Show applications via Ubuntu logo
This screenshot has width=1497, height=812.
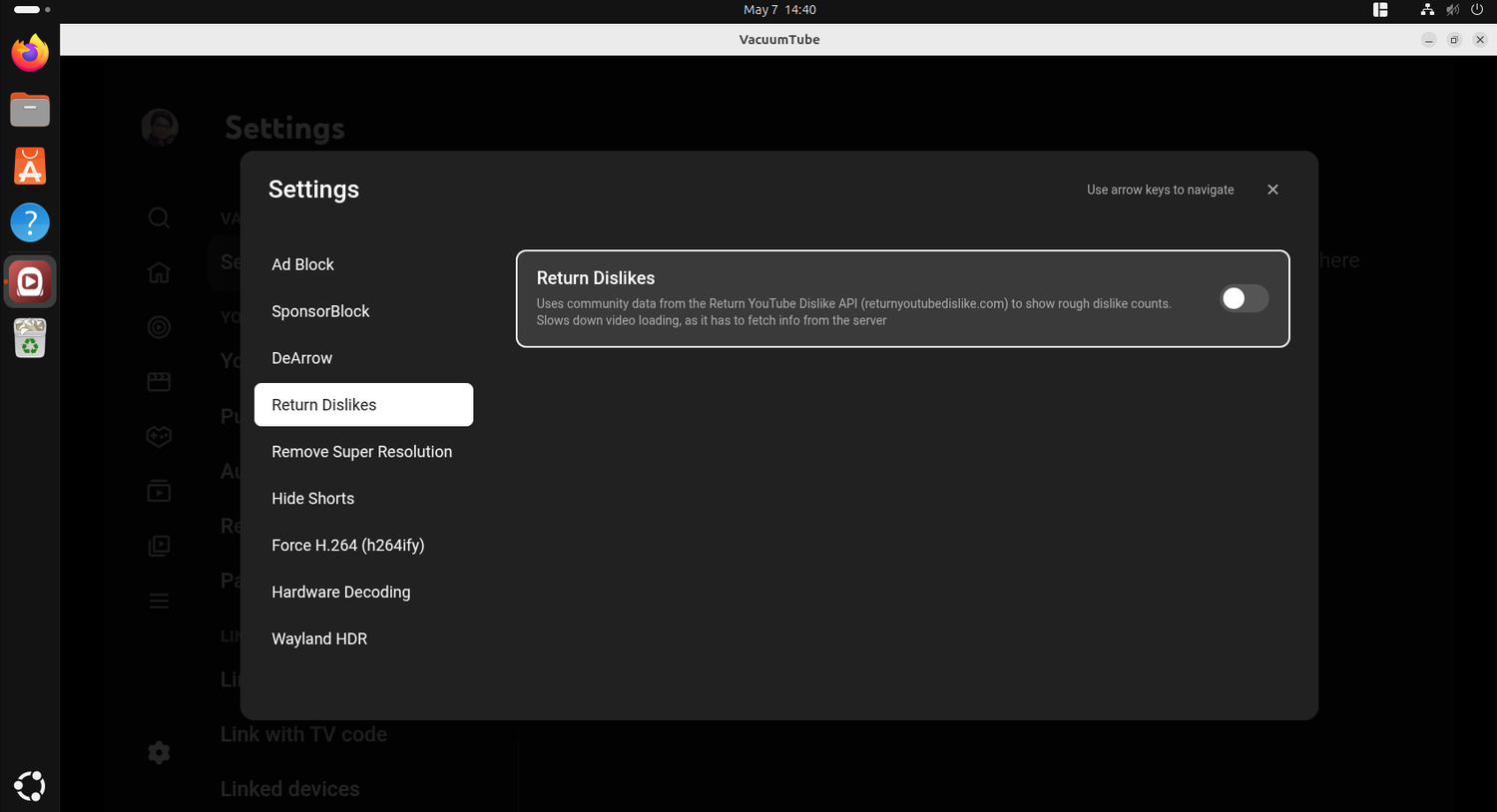click(30, 786)
